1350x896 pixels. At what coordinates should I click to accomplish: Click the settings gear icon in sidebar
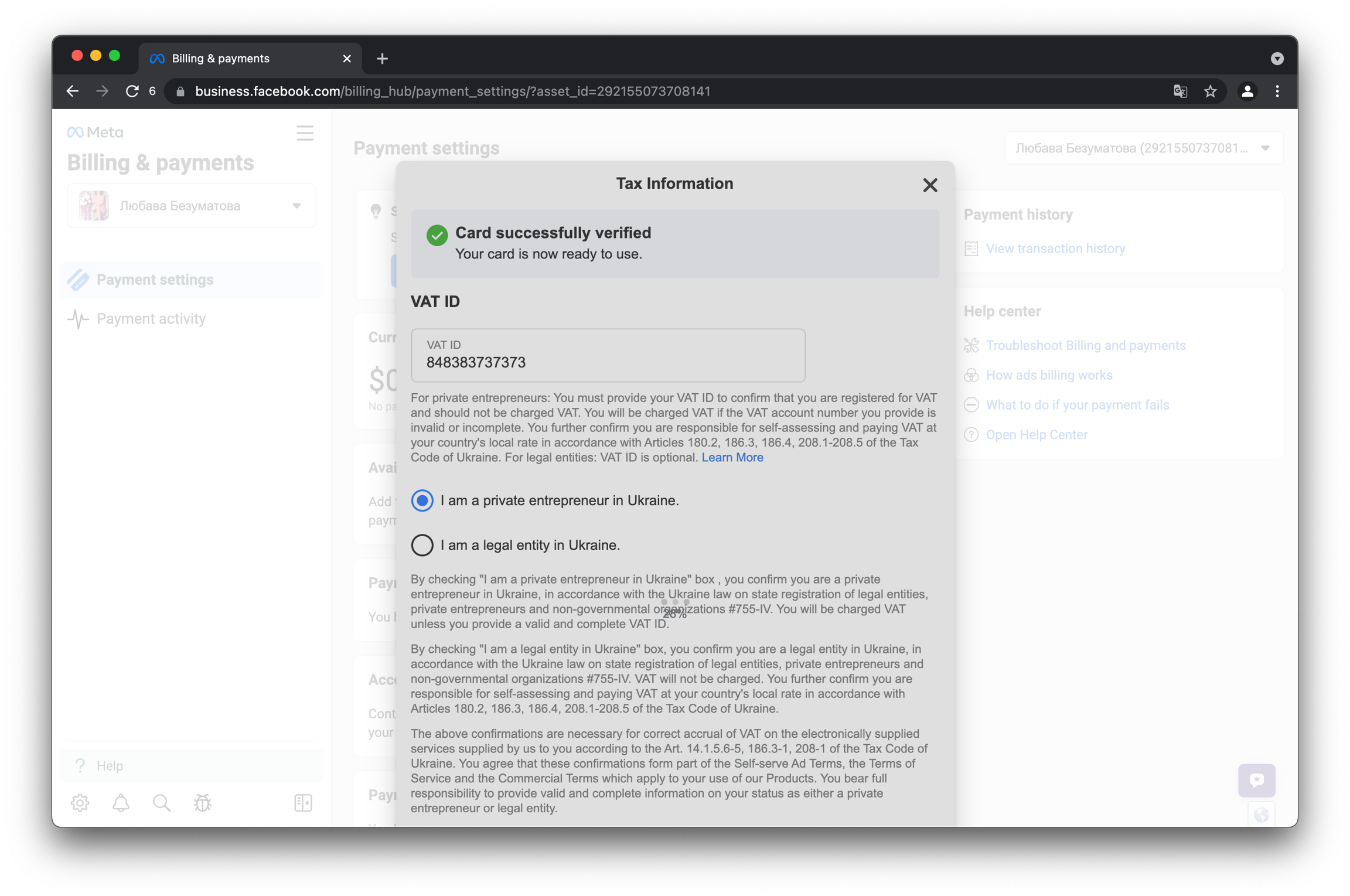(x=80, y=802)
